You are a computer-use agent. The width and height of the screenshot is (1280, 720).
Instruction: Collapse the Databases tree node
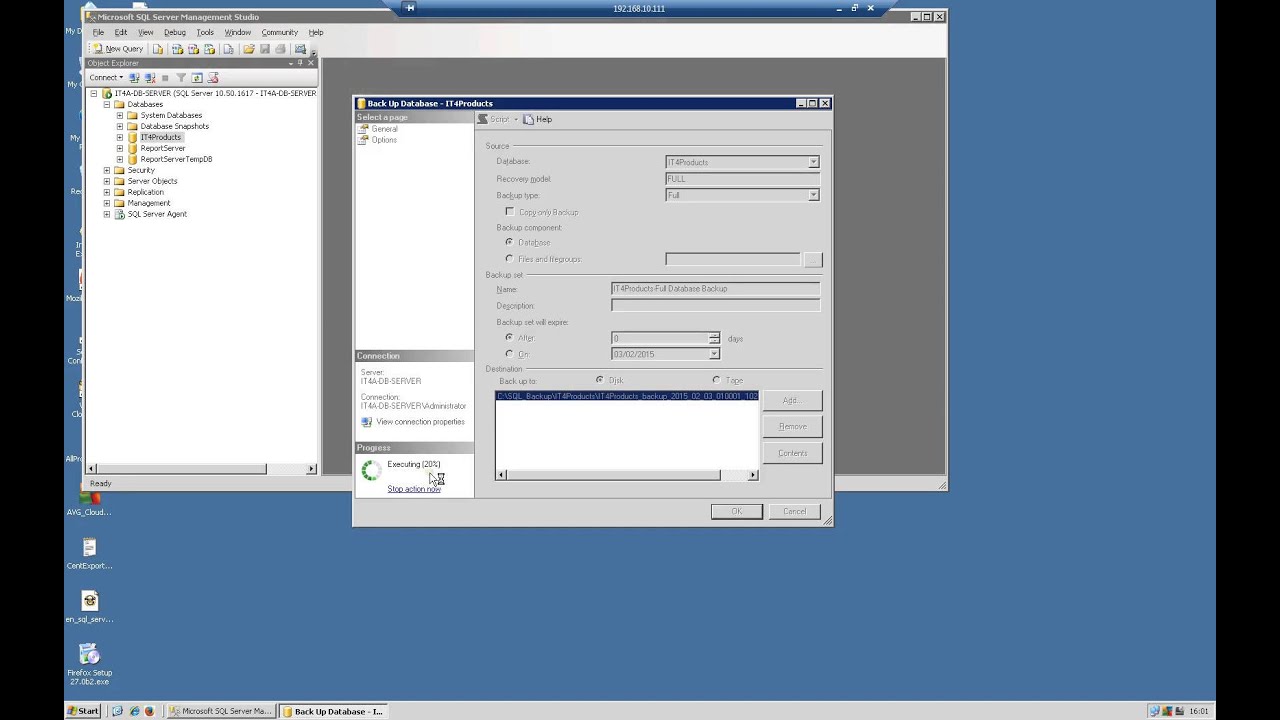coord(107,104)
